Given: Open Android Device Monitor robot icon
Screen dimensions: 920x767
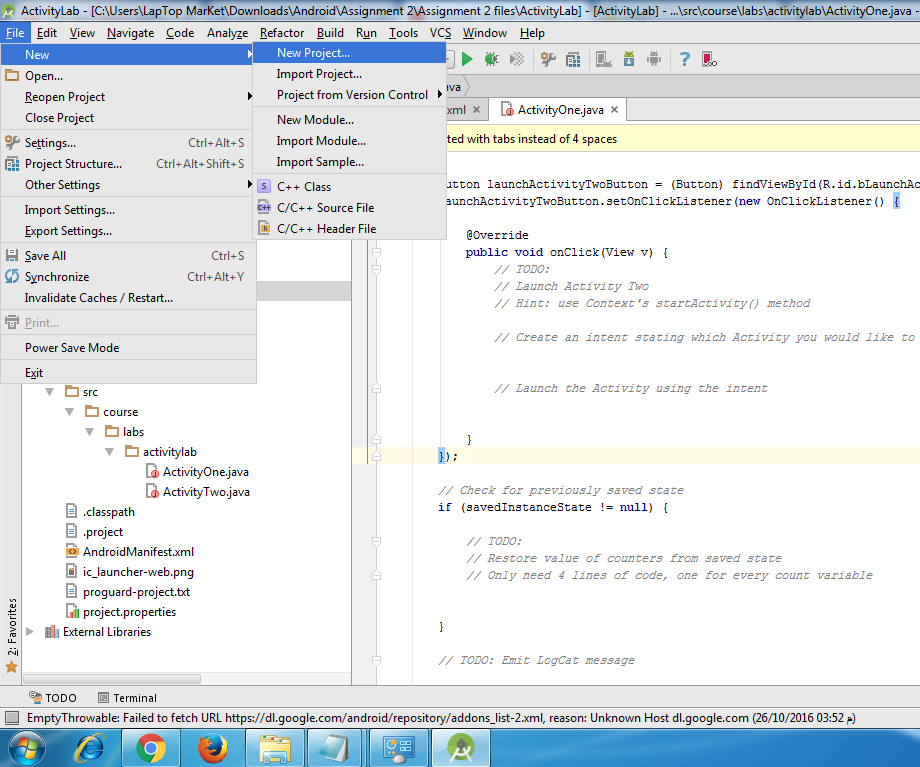Looking at the screenshot, I should click(x=654, y=59).
